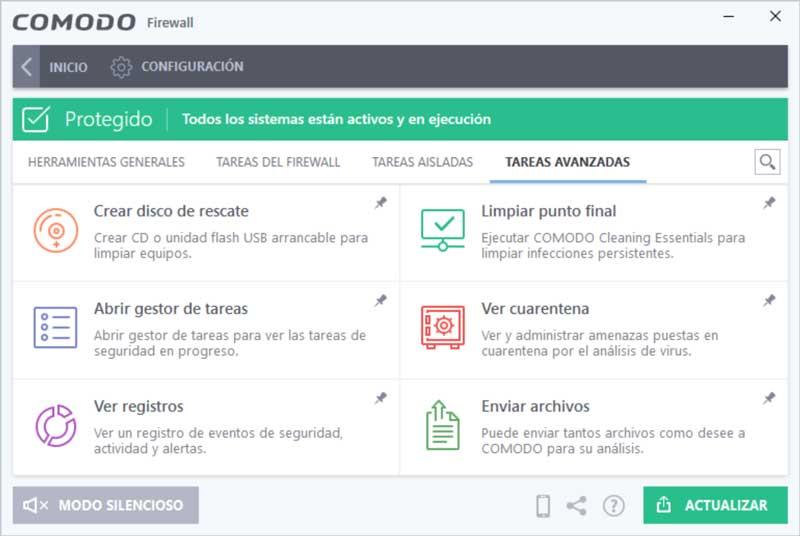
Task: Pin the Ver registros task
Action: (381, 398)
